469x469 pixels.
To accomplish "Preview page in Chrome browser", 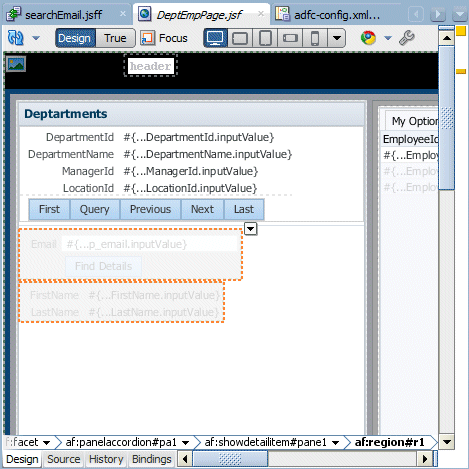I will pos(368,38).
